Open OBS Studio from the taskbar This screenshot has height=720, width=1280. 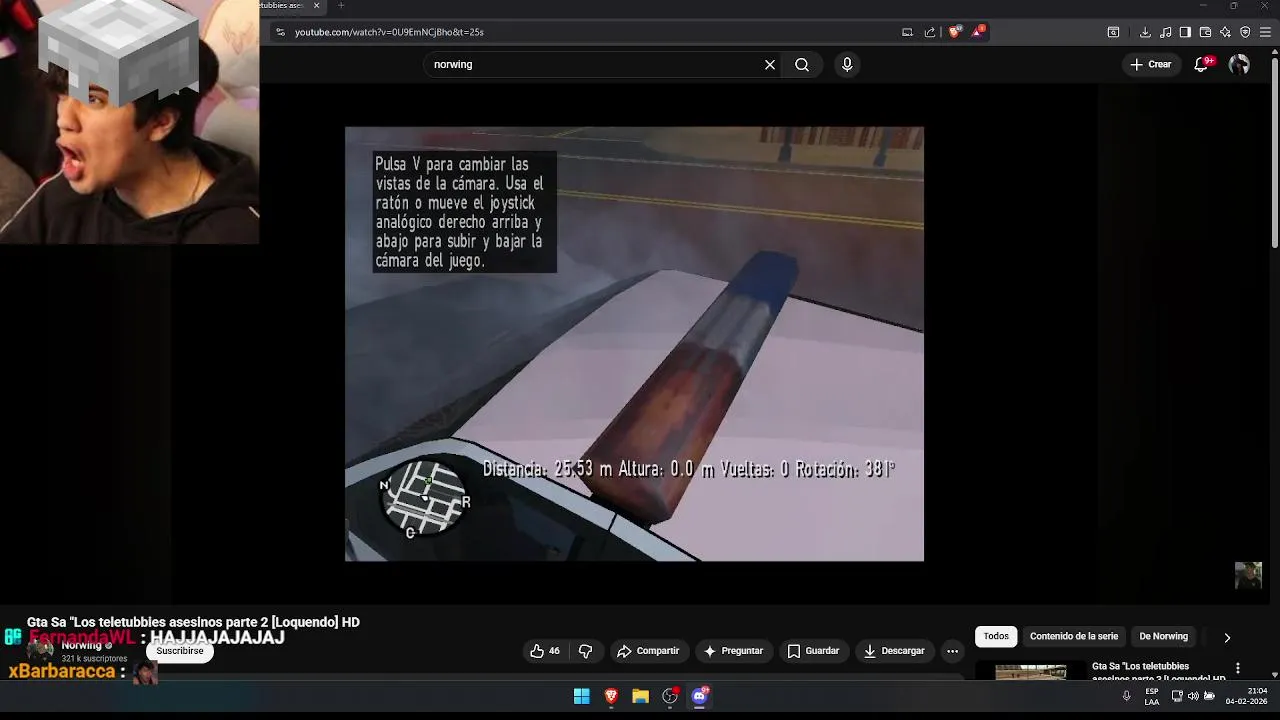pos(670,696)
